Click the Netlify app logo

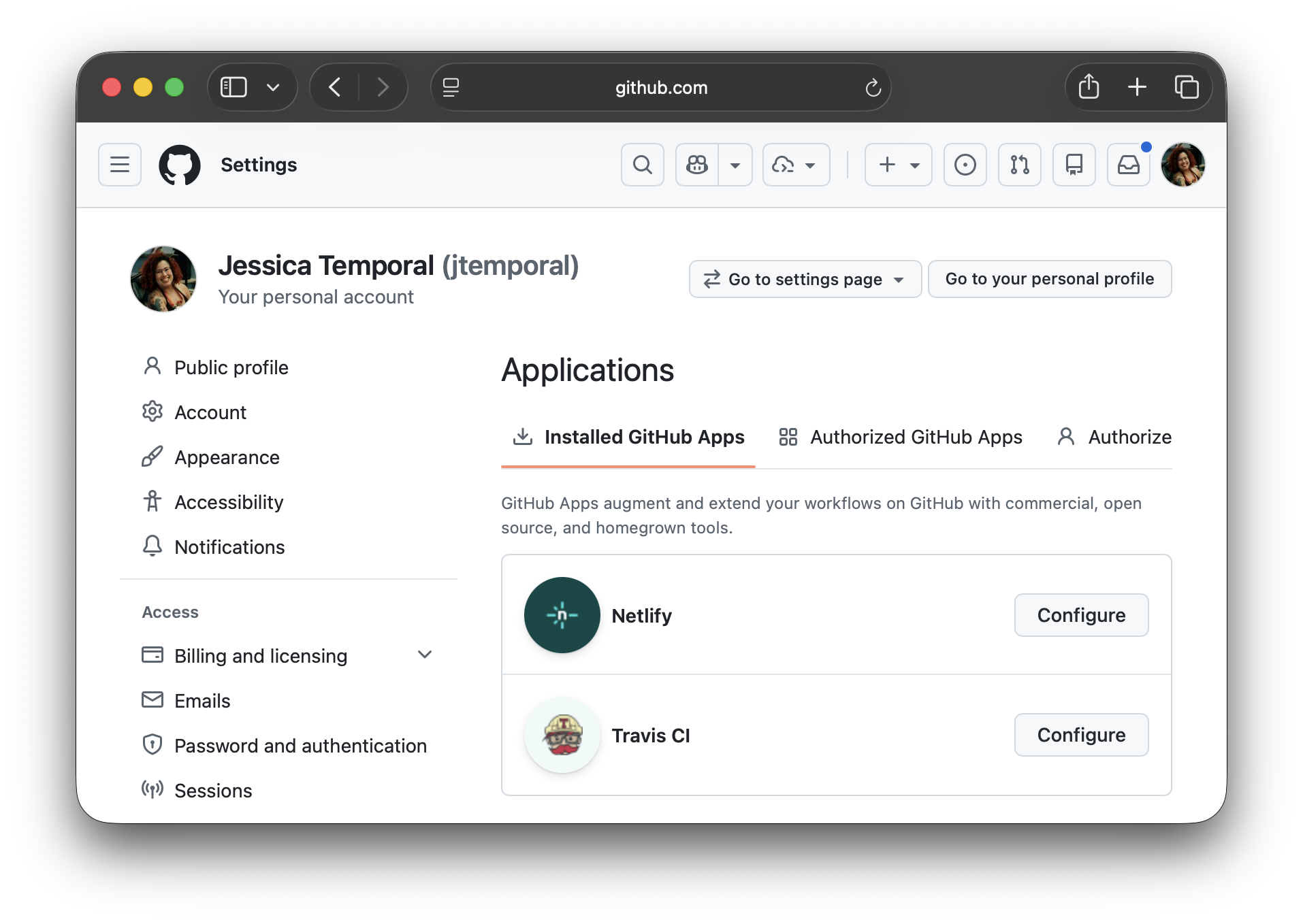coord(562,615)
